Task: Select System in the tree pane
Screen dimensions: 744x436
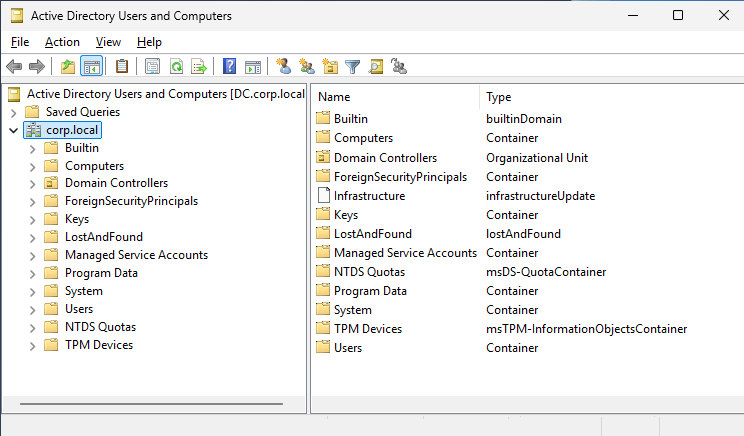Action: (84, 291)
